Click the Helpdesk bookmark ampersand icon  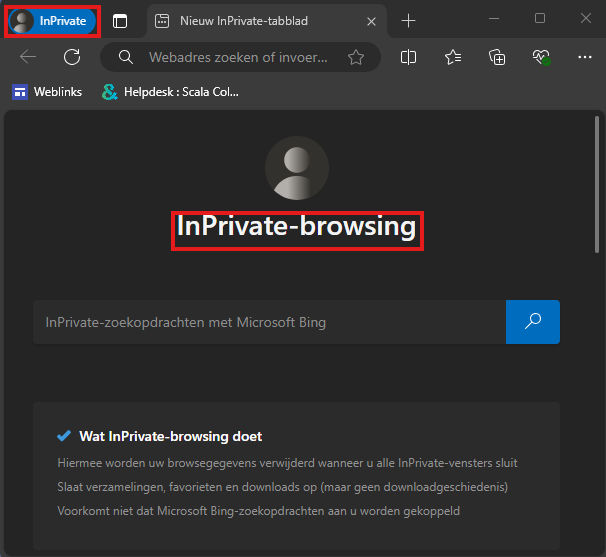(109, 92)
